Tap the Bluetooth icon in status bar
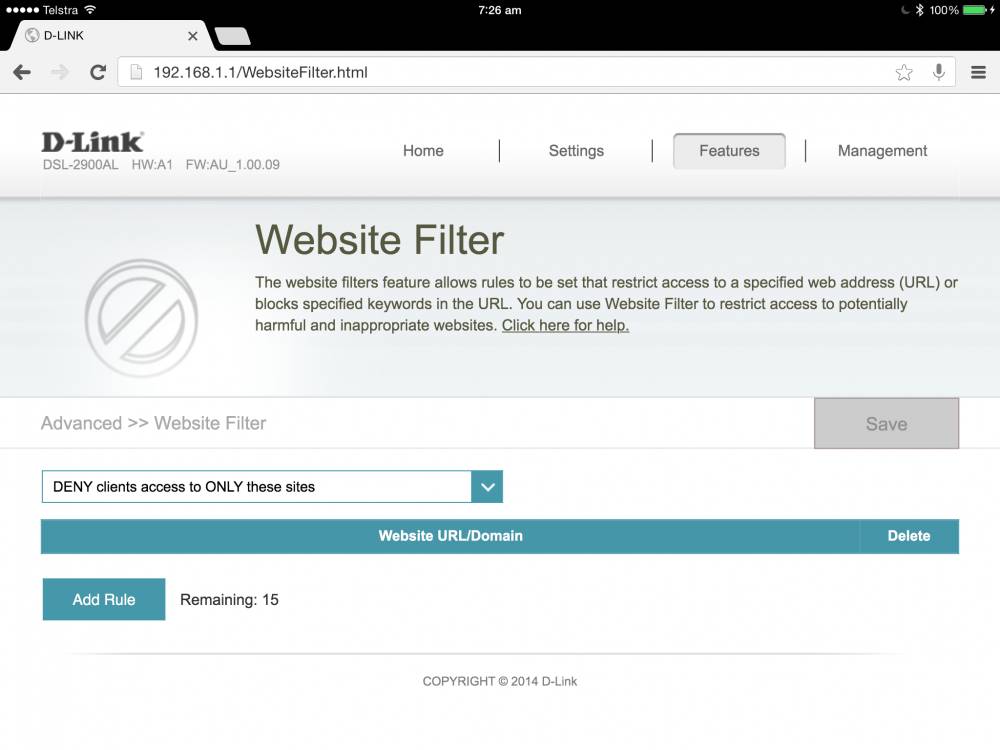The image size is (1000, 750). 919,10
